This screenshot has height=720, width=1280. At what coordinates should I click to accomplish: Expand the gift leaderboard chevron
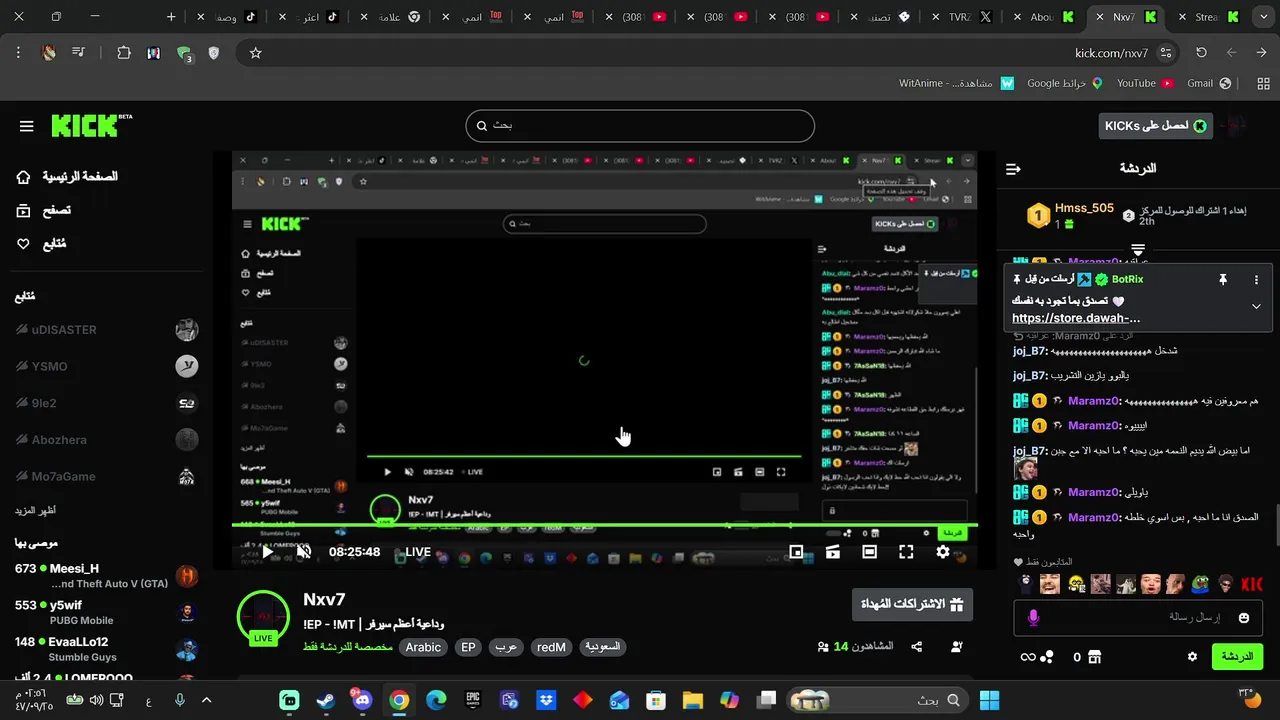click(1138, 248)
